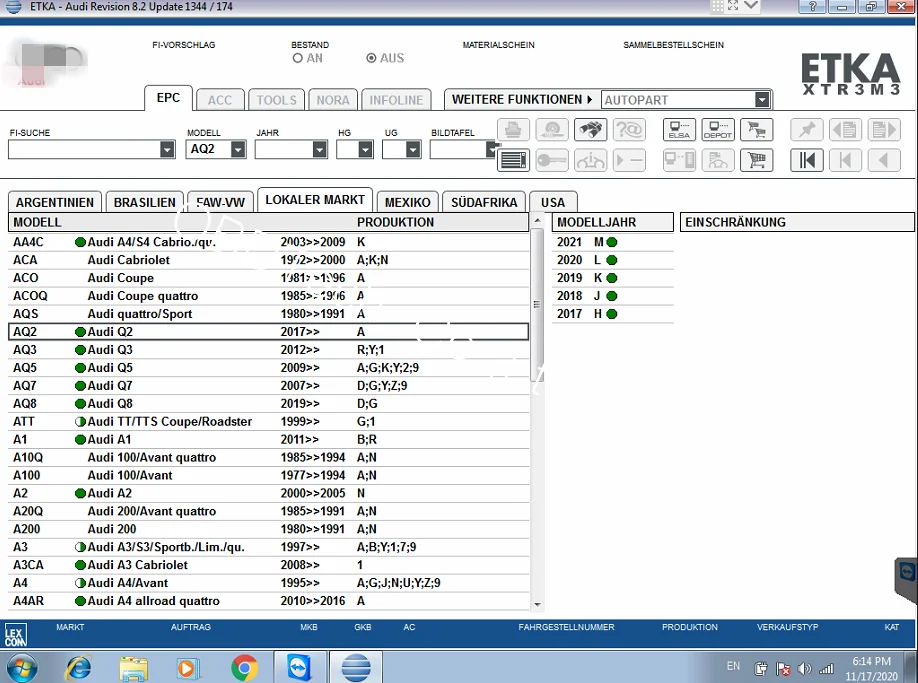Select the MEXIKO market tab

pos(407,202)
